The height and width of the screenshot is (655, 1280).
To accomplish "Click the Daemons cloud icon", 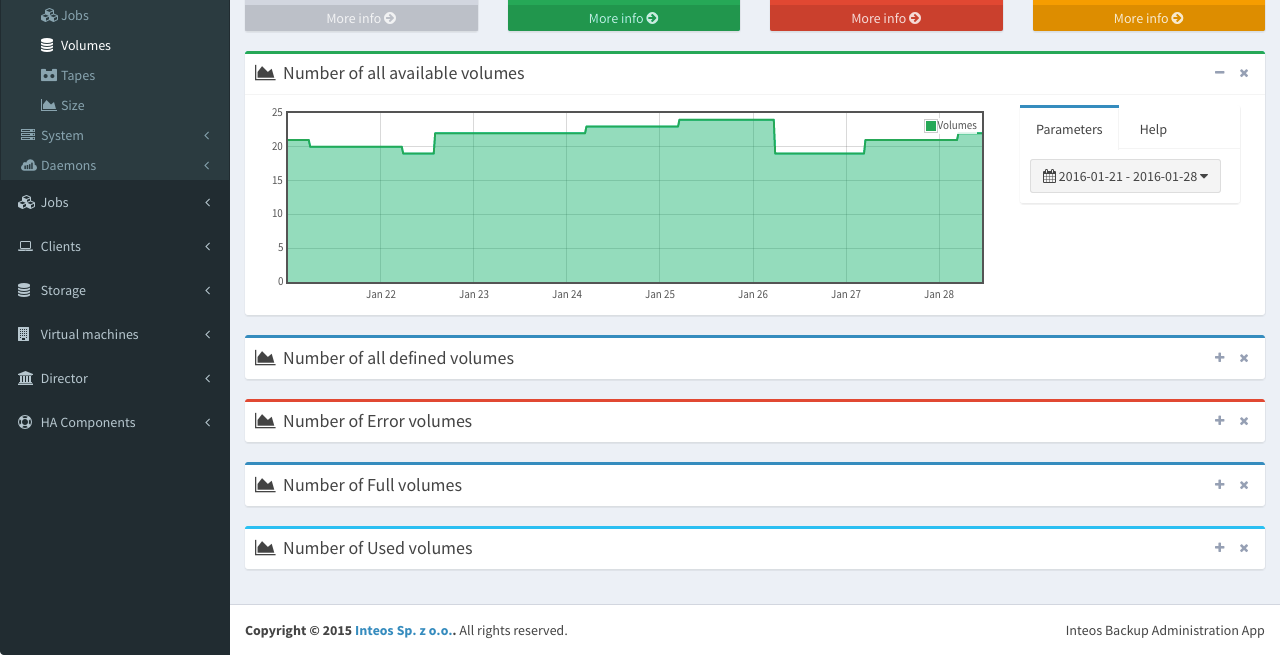I will tap(28, 165).
